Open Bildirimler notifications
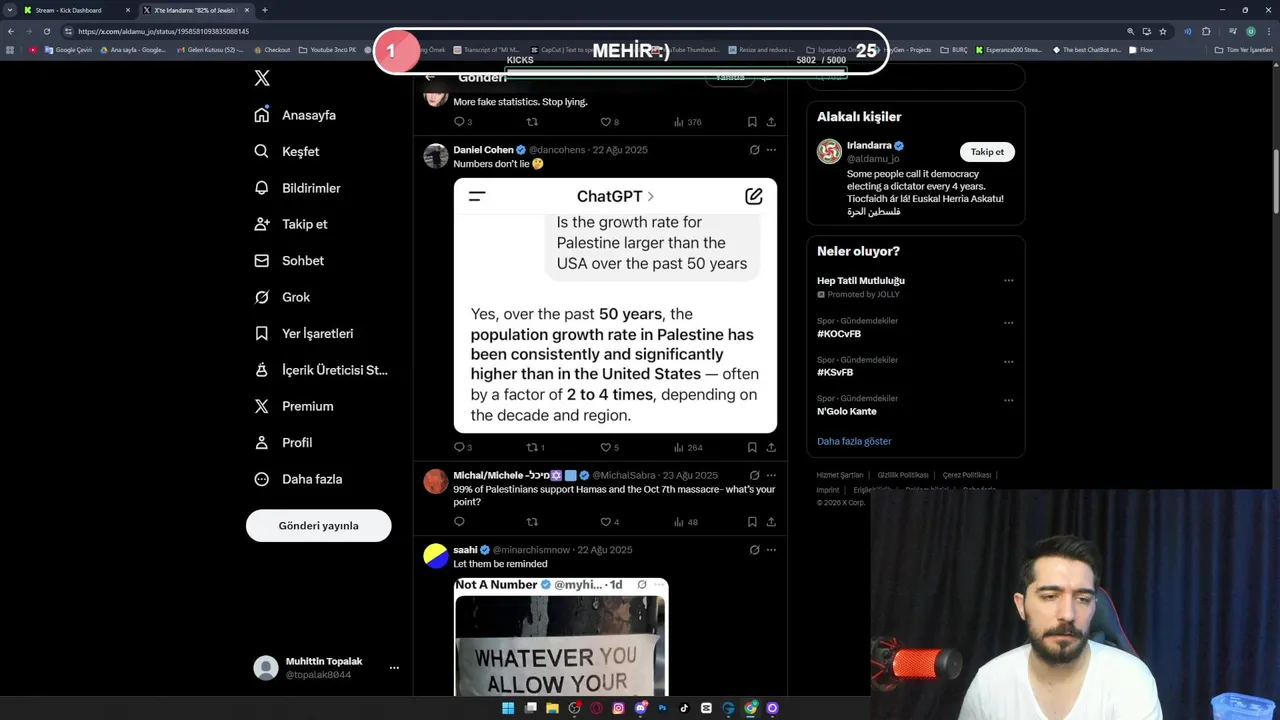The image size is (1280, 720). 297,188
